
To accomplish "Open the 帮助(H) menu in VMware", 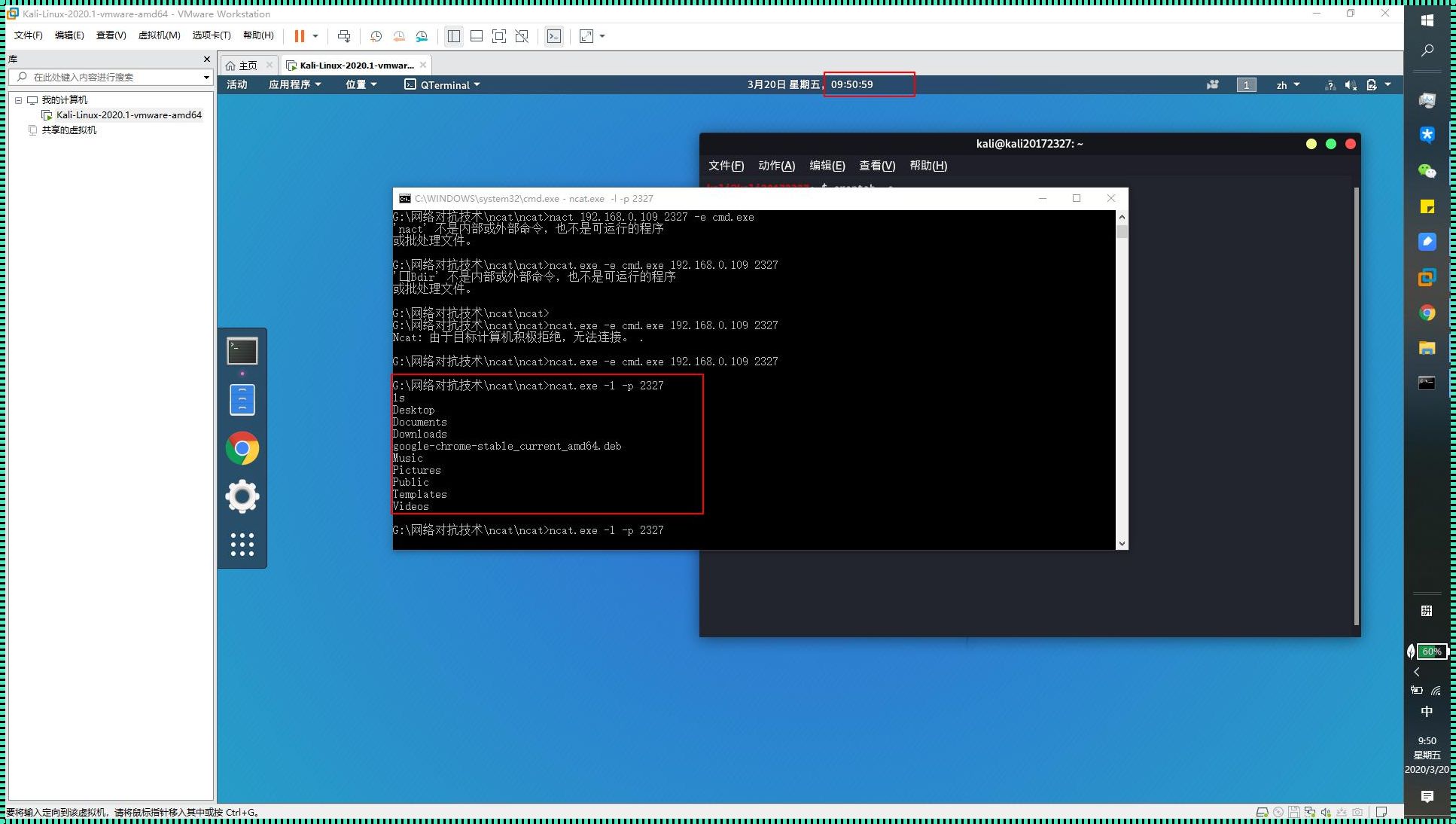I will point(258,35).
